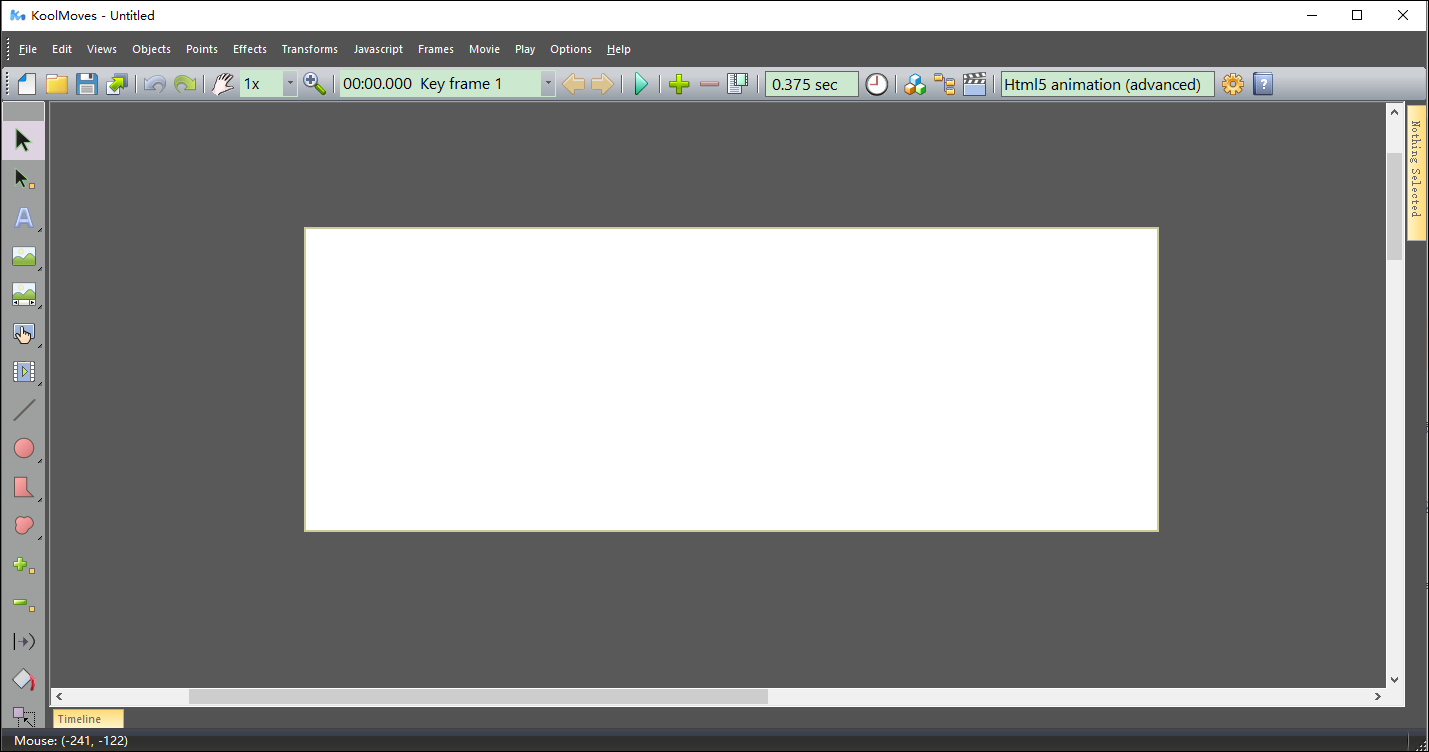This screenshot has height=752, width=1429.
Task: Click the scroll right arrow of canvas
Action: [1378, 696]
